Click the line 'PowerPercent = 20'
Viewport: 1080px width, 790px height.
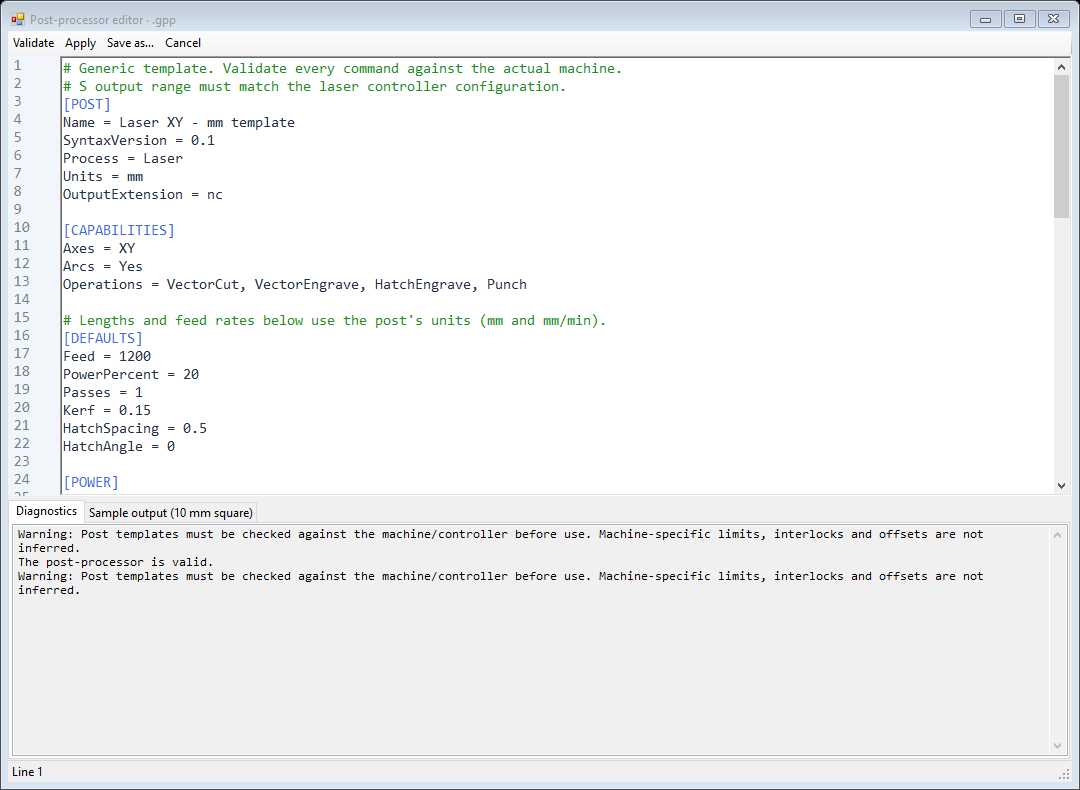tap(131, 374)
